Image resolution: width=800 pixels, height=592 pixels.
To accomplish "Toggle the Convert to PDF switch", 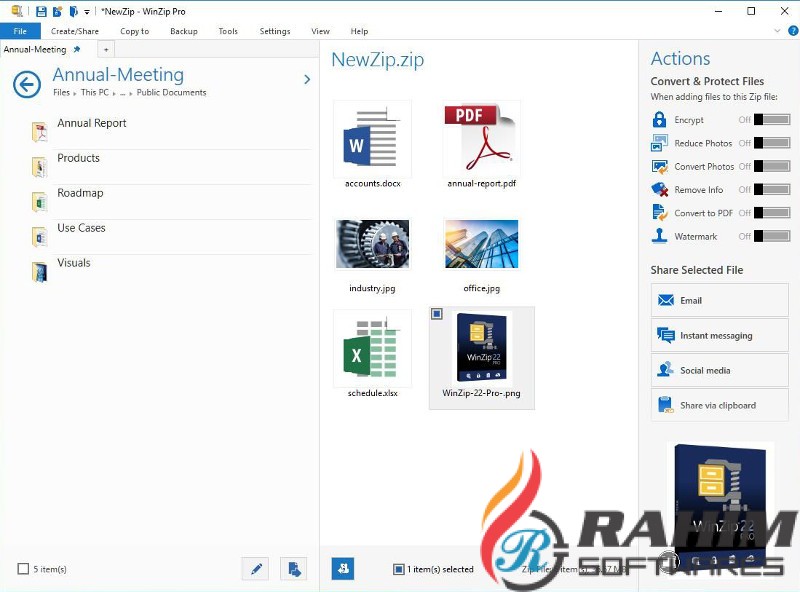I will click(x=772, y=213).
